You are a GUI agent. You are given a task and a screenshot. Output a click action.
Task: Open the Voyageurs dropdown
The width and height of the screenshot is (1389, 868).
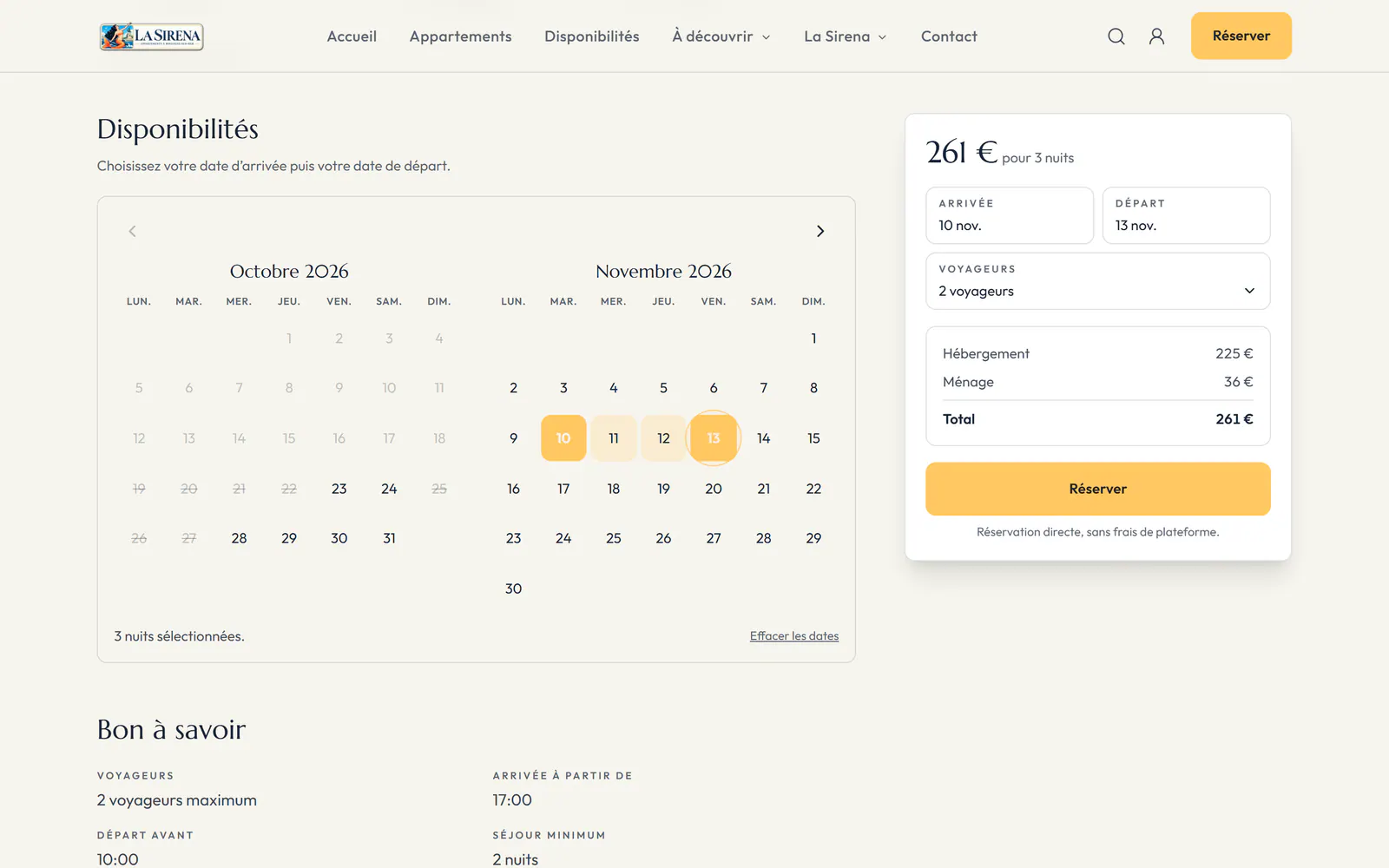1098,281
